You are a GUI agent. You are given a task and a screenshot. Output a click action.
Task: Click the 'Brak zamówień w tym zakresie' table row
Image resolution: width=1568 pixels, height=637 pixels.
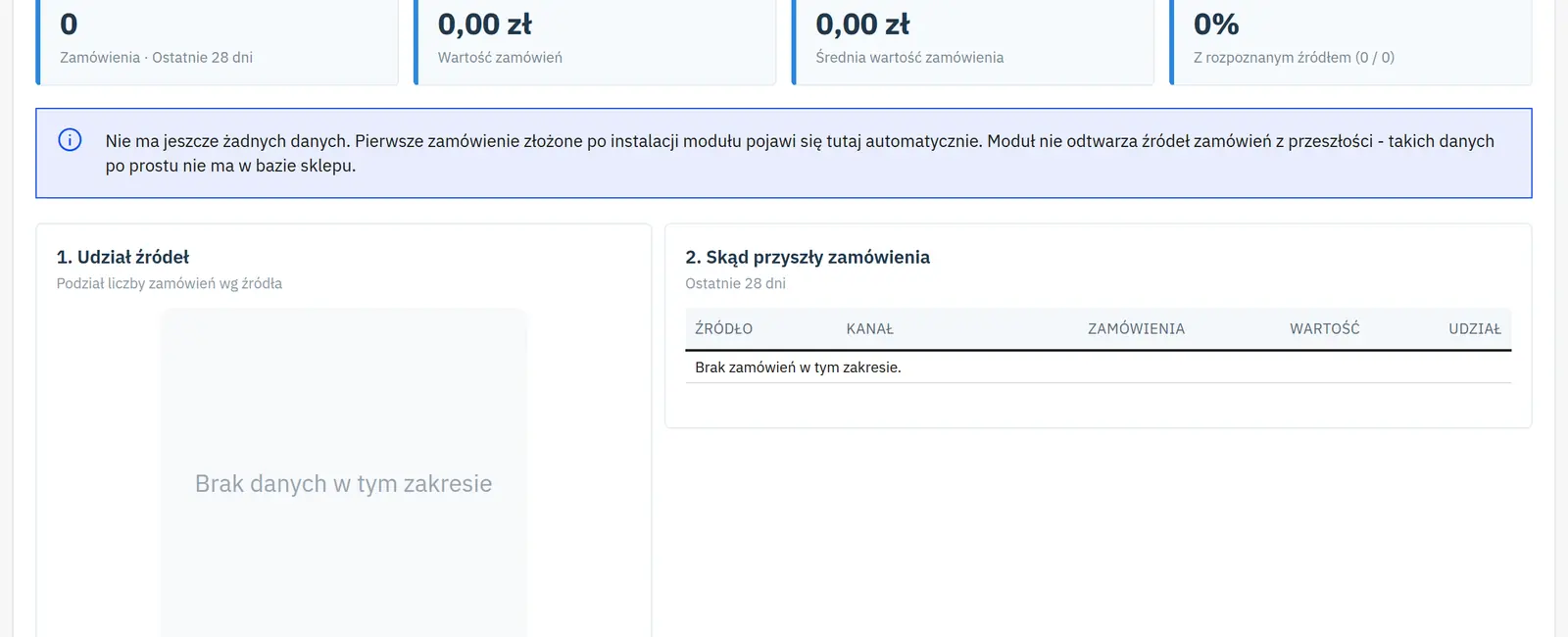(x=1098, y=367)
